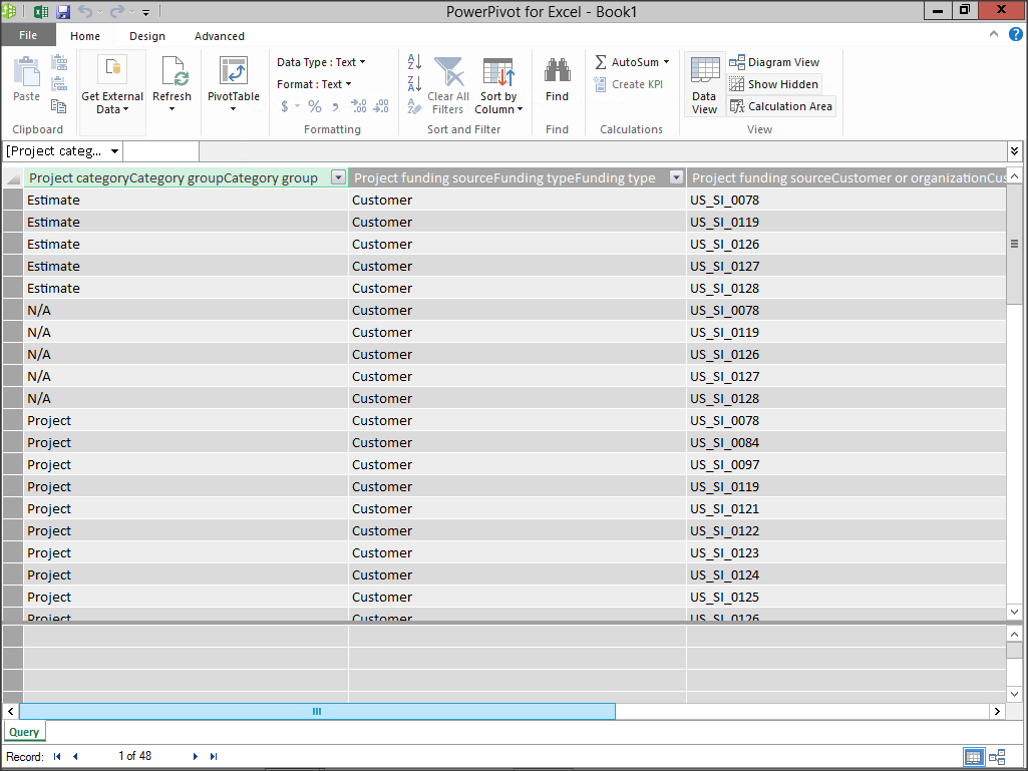The image size is (1028, 771).
Task: Click the Find binoculars icon
Action: pyautogui.click(x=557, y=72)
